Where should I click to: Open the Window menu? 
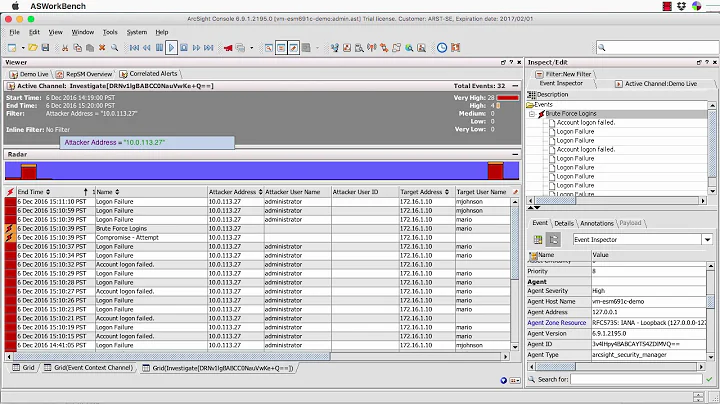pos(83,32)
